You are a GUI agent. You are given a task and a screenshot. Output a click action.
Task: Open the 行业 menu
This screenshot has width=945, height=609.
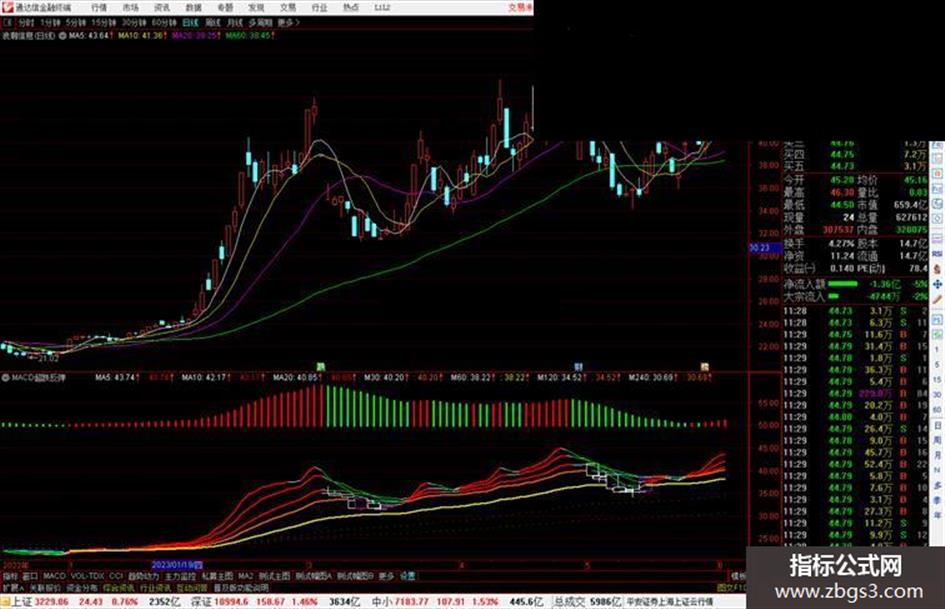319,8
